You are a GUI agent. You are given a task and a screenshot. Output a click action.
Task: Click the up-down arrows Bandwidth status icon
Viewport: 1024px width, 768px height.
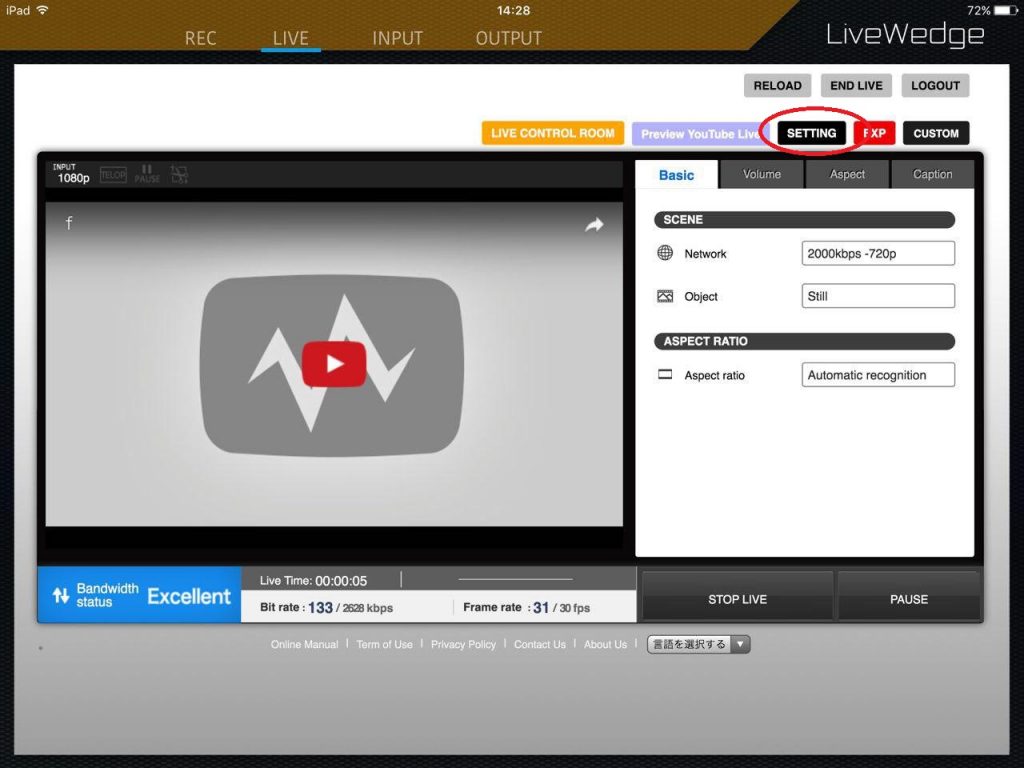61,595
